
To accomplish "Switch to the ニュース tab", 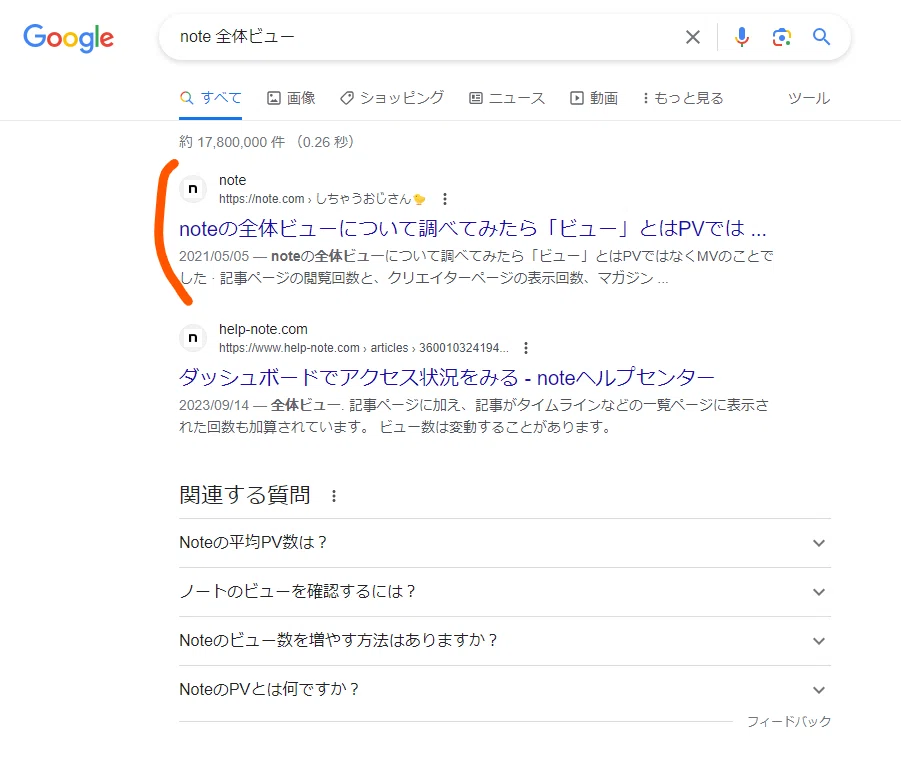I will point(507,98).
